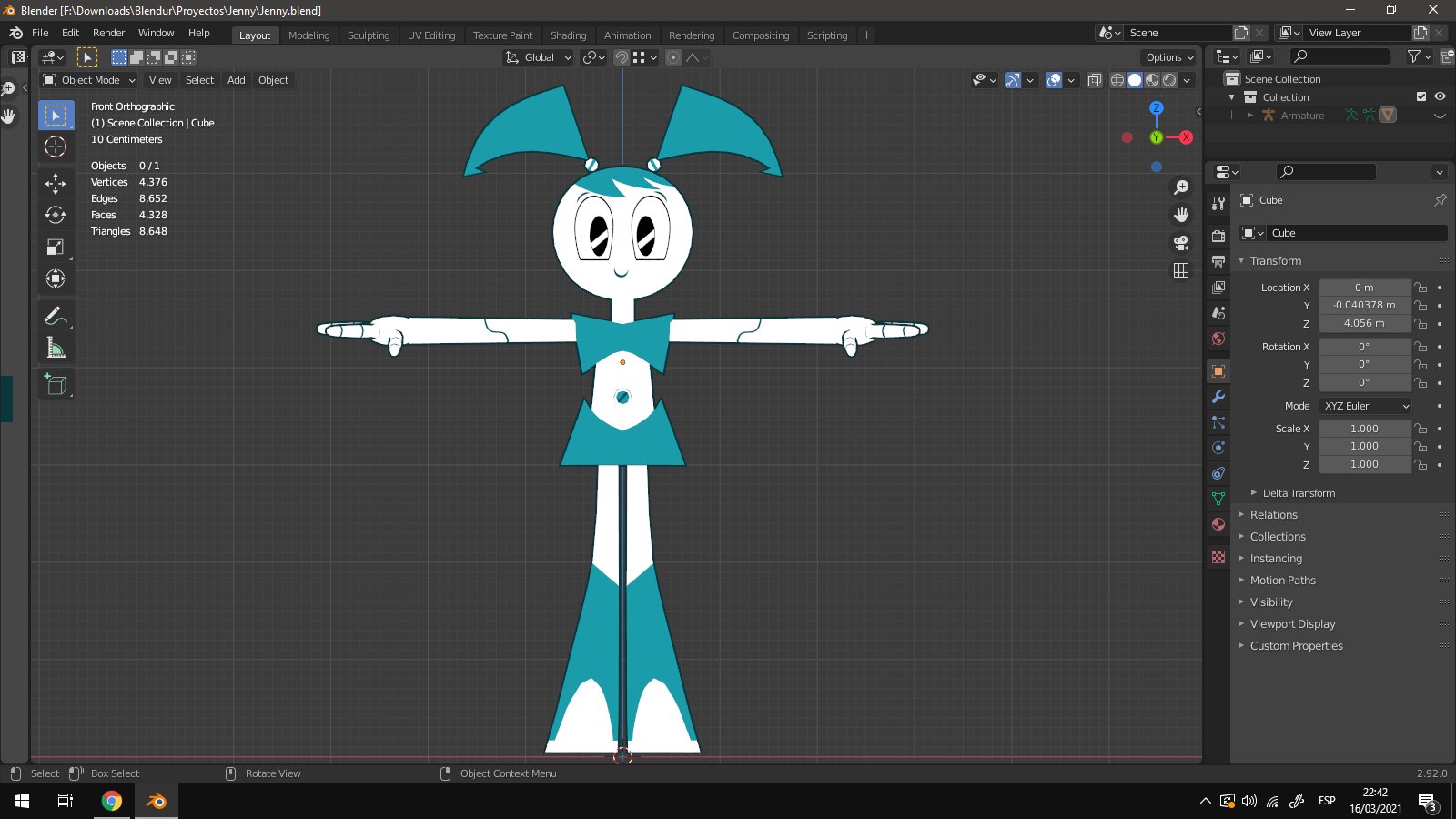Open the viewport Add menu
This screenshot has width=1456, height=819.
[x=236, y=80]
